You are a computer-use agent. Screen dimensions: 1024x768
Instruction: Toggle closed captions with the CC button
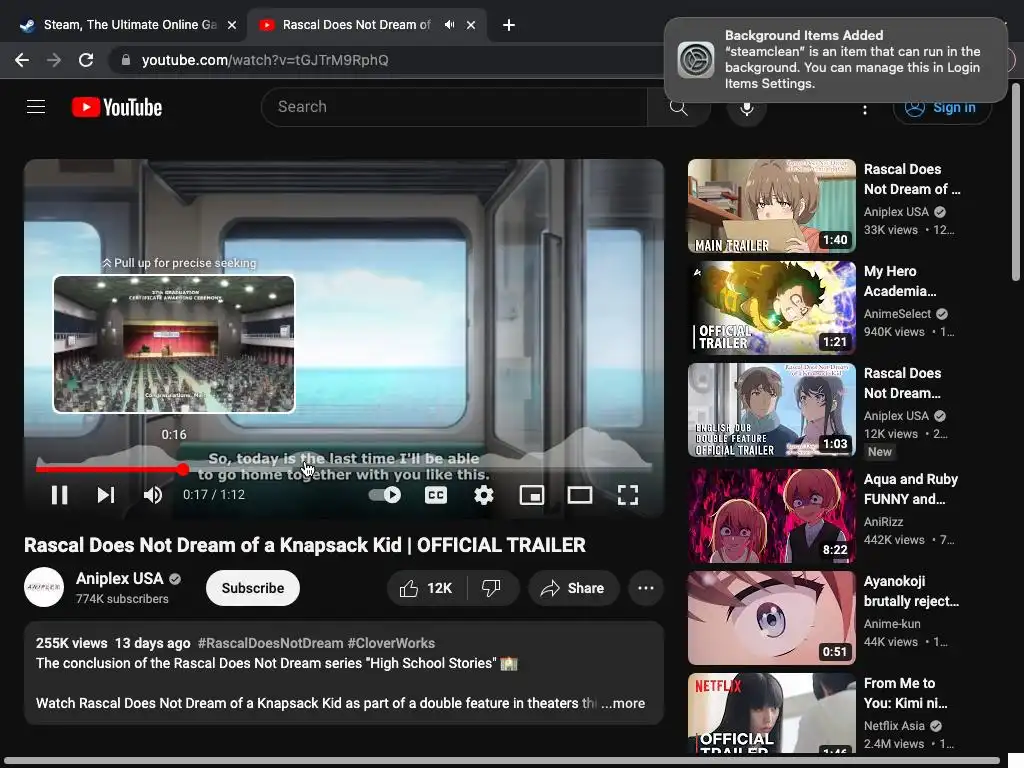point(436,495)
